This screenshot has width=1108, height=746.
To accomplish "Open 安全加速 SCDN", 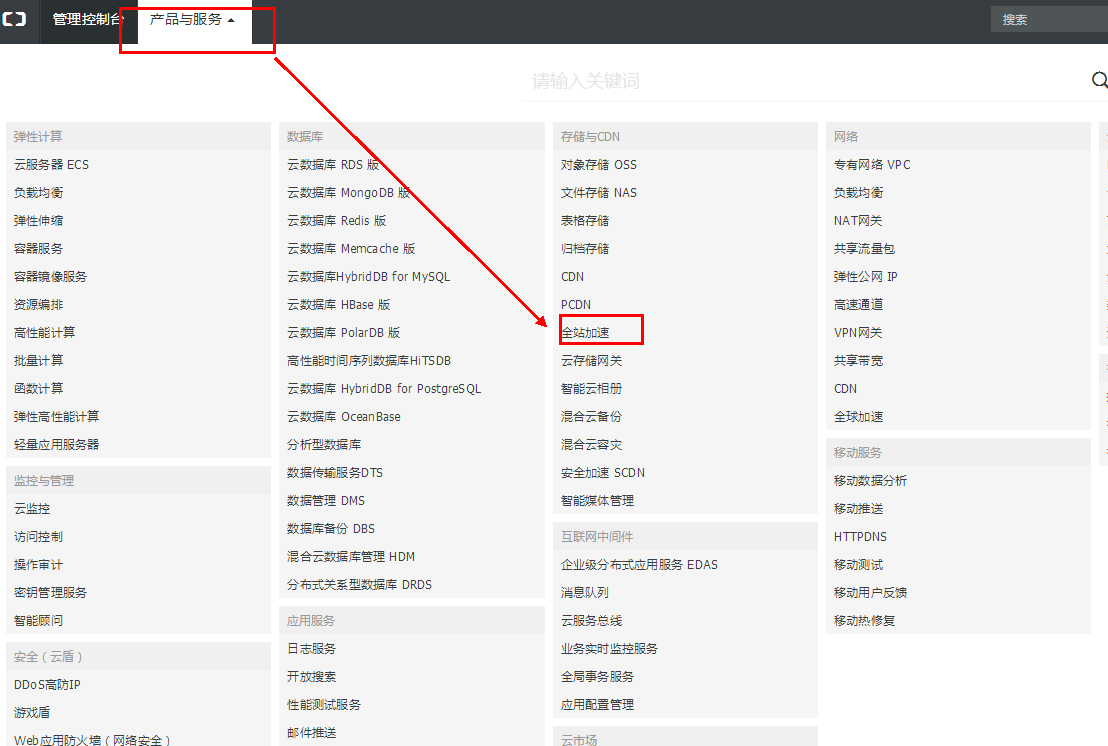I will (602, 473).
